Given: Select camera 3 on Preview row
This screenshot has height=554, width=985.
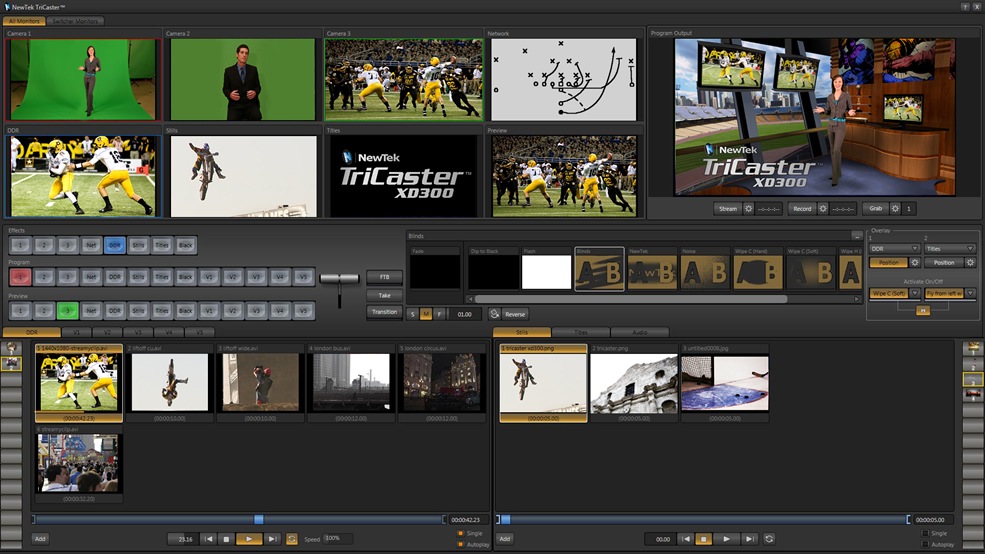Looking at the screenshot, I should (x=67, y=310).
